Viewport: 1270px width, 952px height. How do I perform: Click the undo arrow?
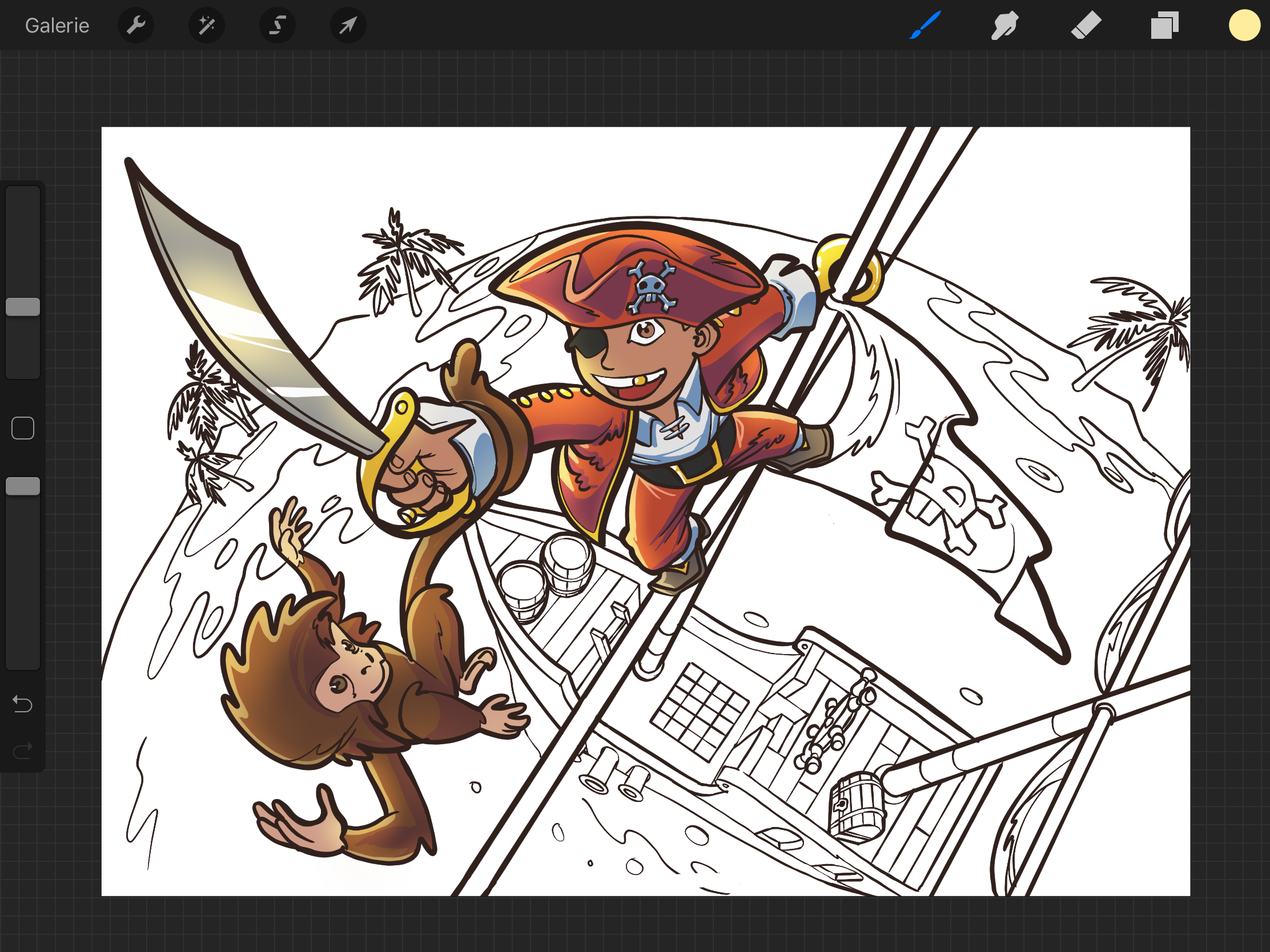click(23, 704)
